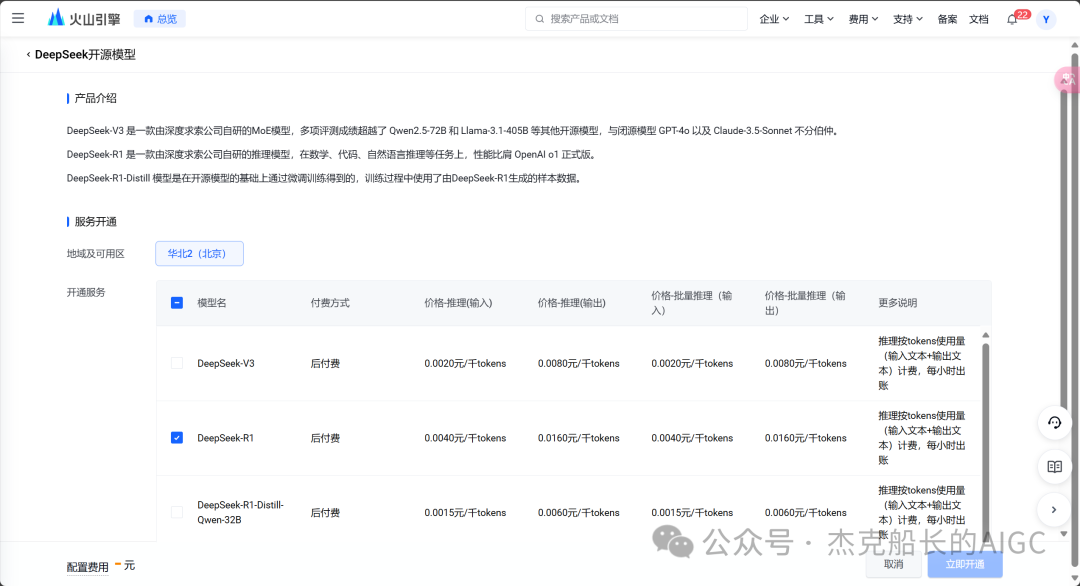The image size is (1080, 586).
Task: Open the user avatar Y
Action: click(1046, 19)
